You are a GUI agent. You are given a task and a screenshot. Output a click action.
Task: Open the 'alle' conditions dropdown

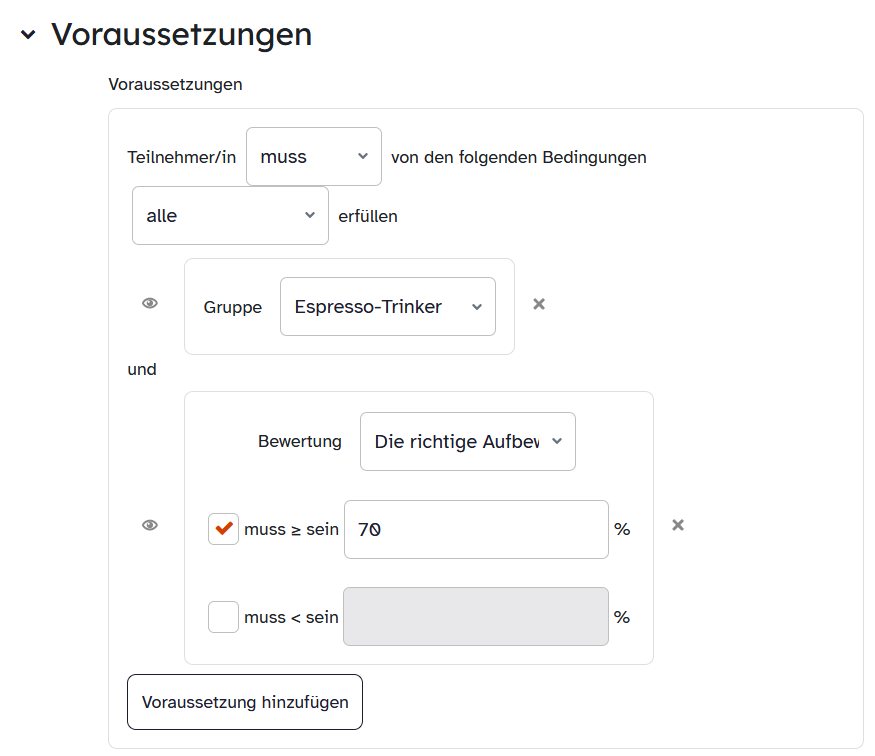click(x=230, y=216)
